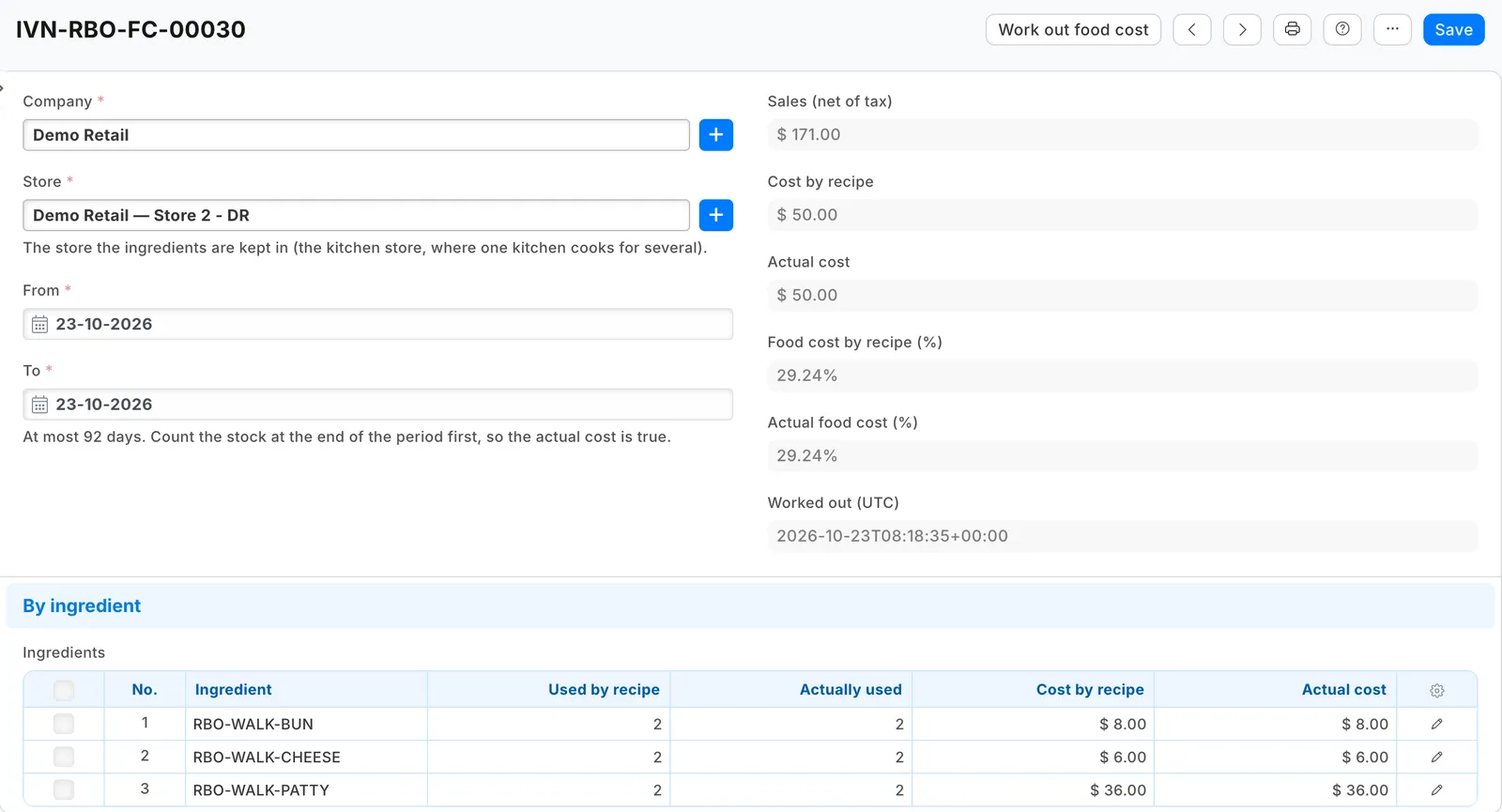Open the three-dot more options menu
The image size is (1502, 812).
[1392, 30]
